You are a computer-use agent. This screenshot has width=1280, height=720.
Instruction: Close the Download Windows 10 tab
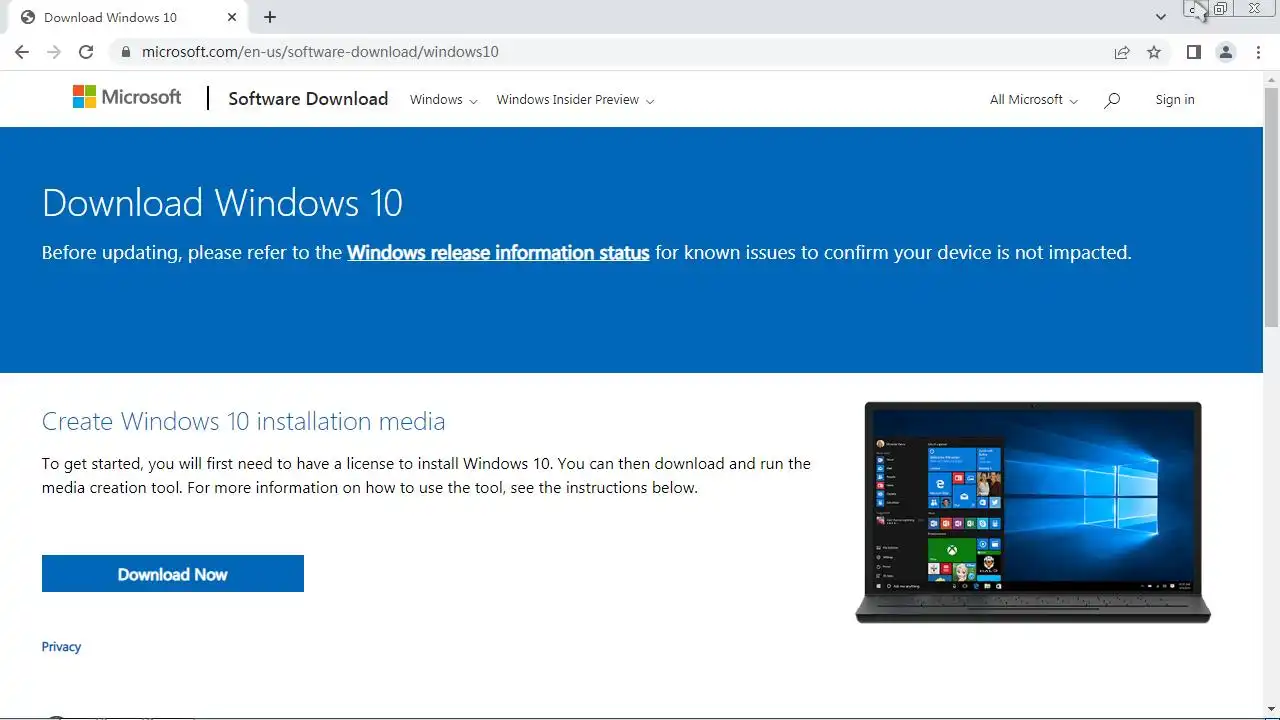232,17
